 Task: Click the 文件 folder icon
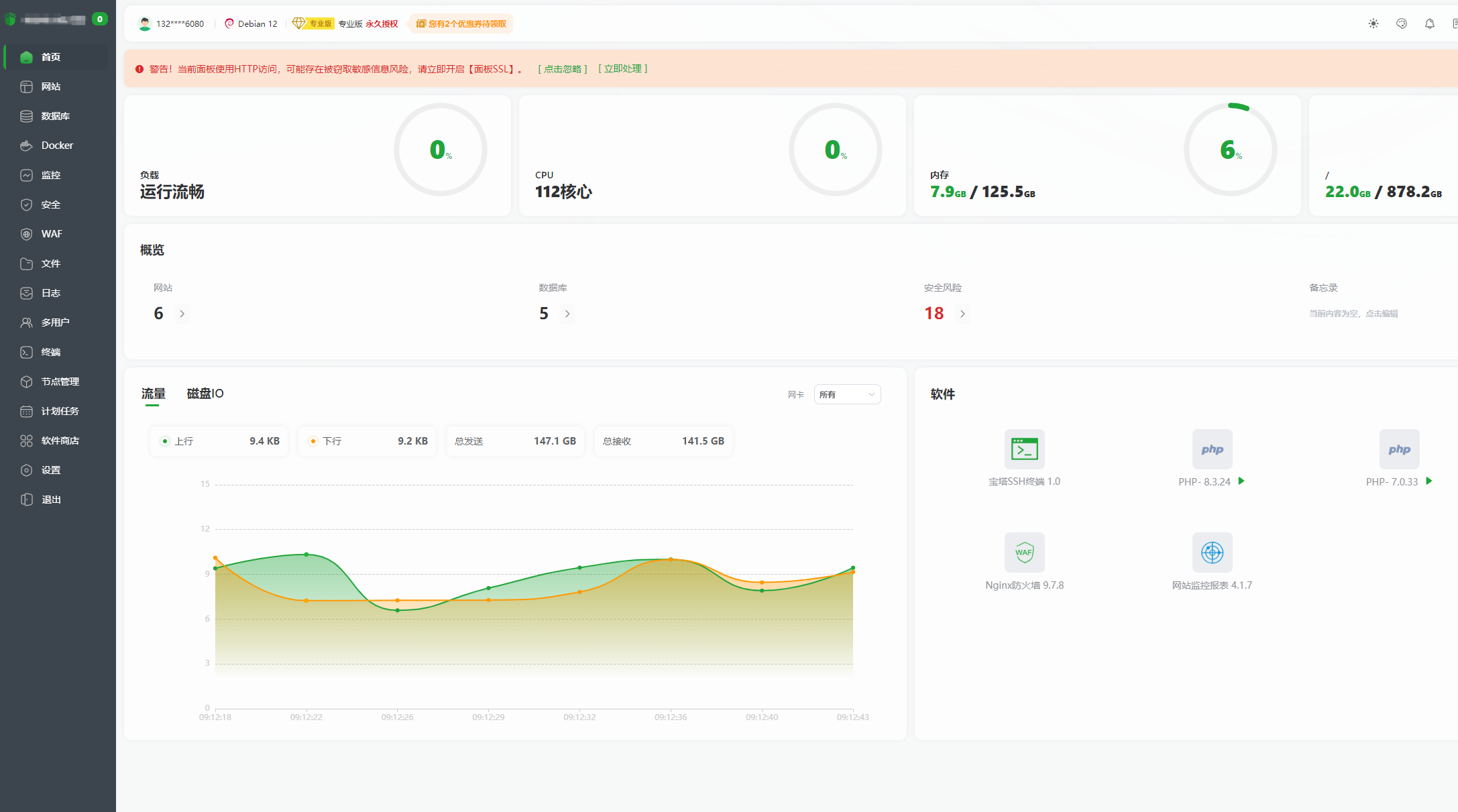click(26, 264)
